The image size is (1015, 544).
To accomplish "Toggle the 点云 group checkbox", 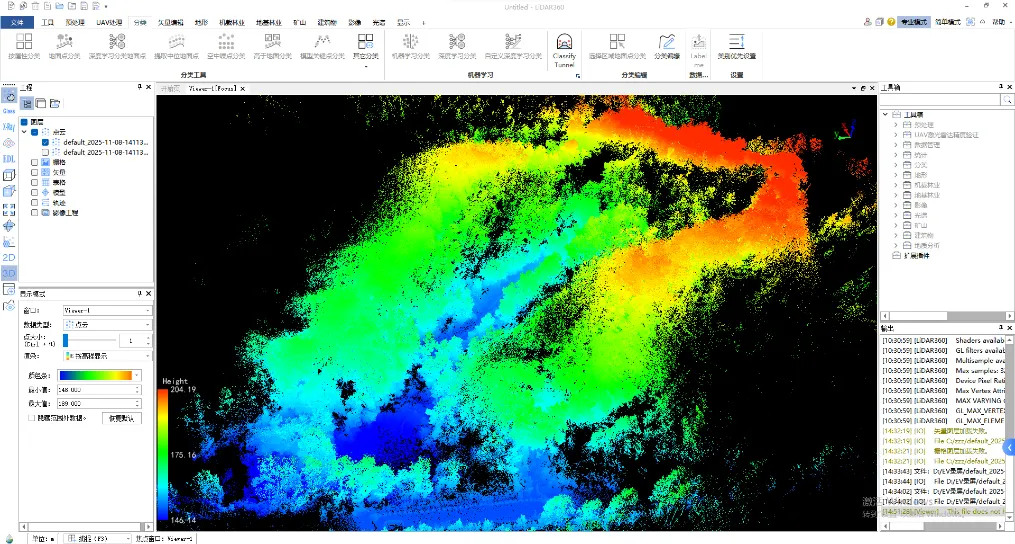I will pyautogui.click(x=34, y=132).
